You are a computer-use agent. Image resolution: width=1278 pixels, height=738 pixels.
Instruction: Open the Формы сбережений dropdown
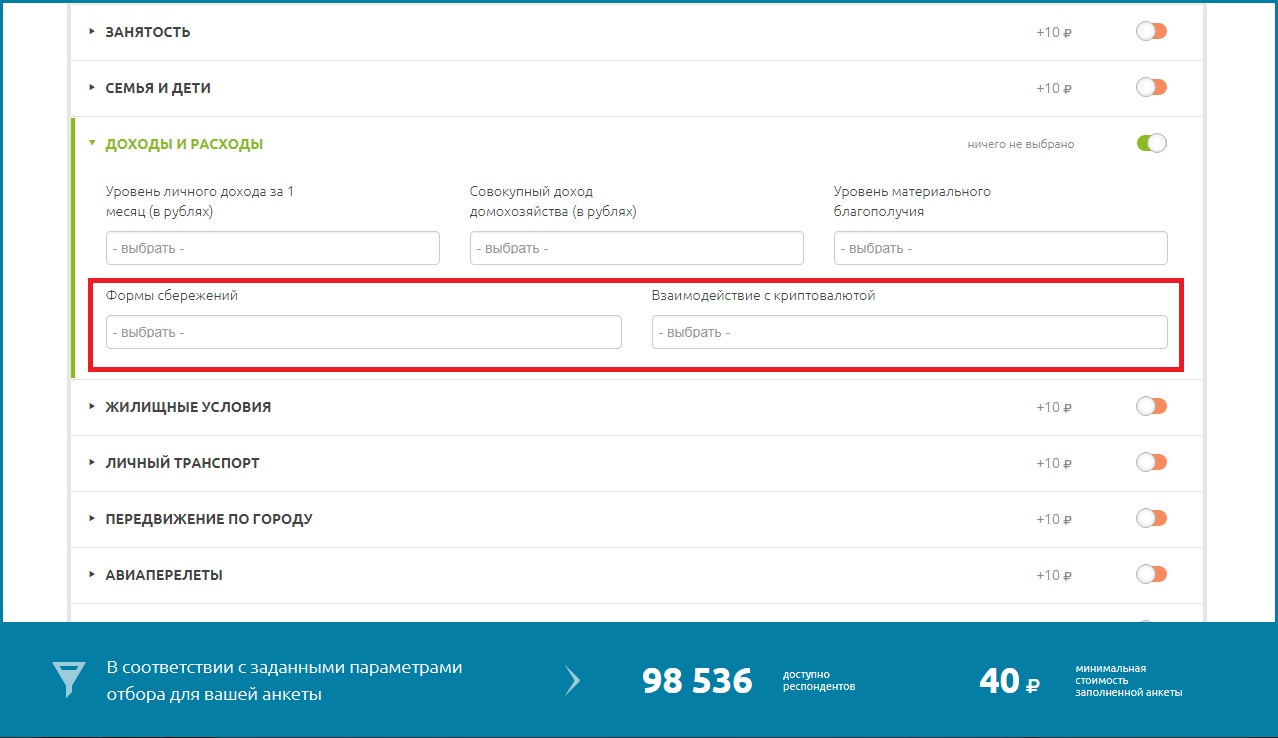363,332
